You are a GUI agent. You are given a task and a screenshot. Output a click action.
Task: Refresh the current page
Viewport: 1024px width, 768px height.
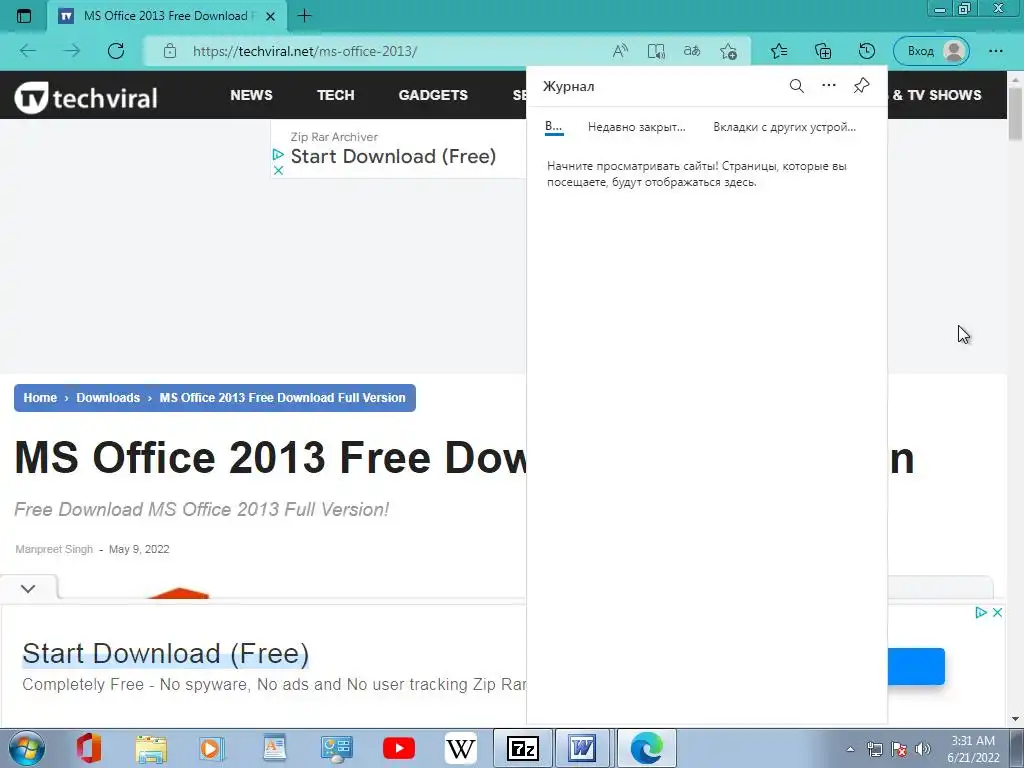(116, 51)
